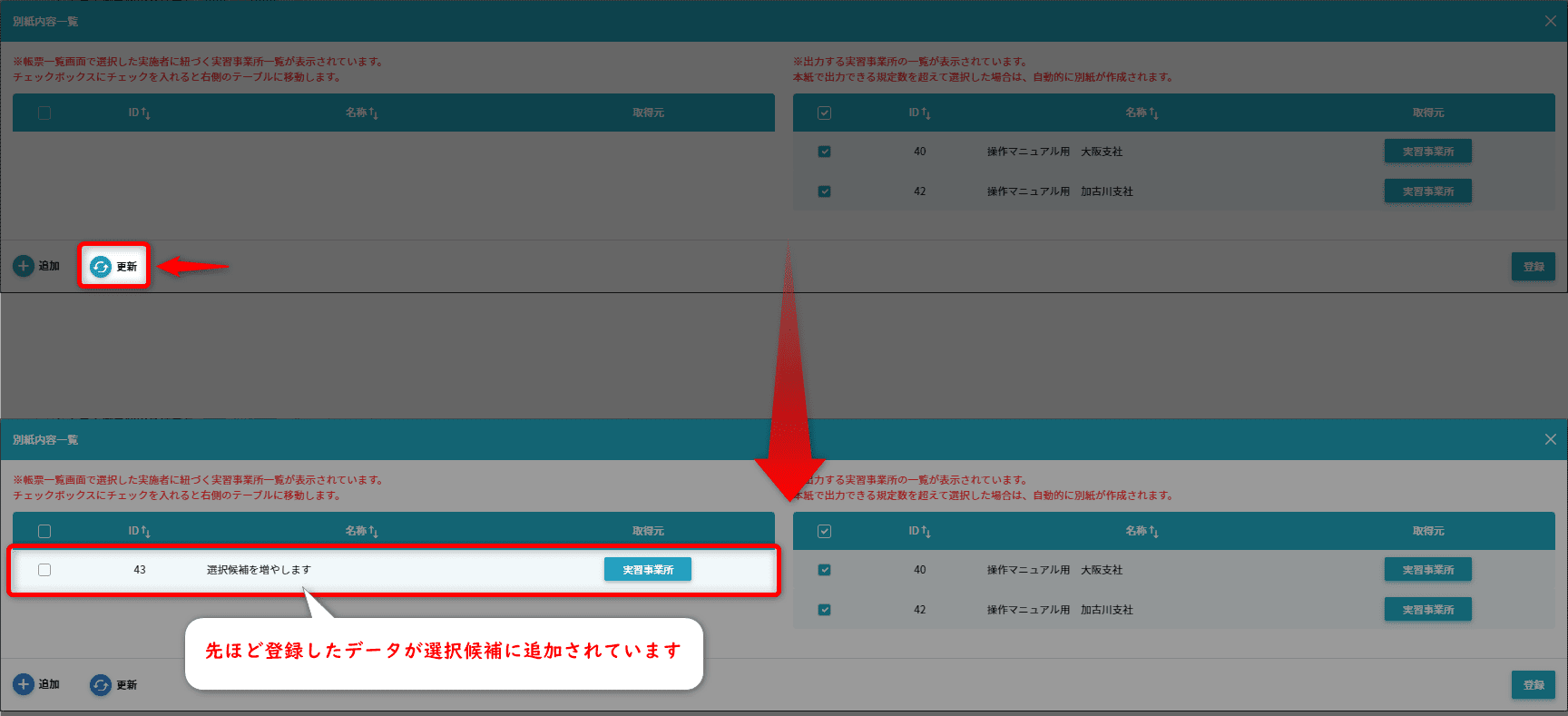1568x716 pixels.
Task: Check the checkbox for row ID 43
Action: 44,570
